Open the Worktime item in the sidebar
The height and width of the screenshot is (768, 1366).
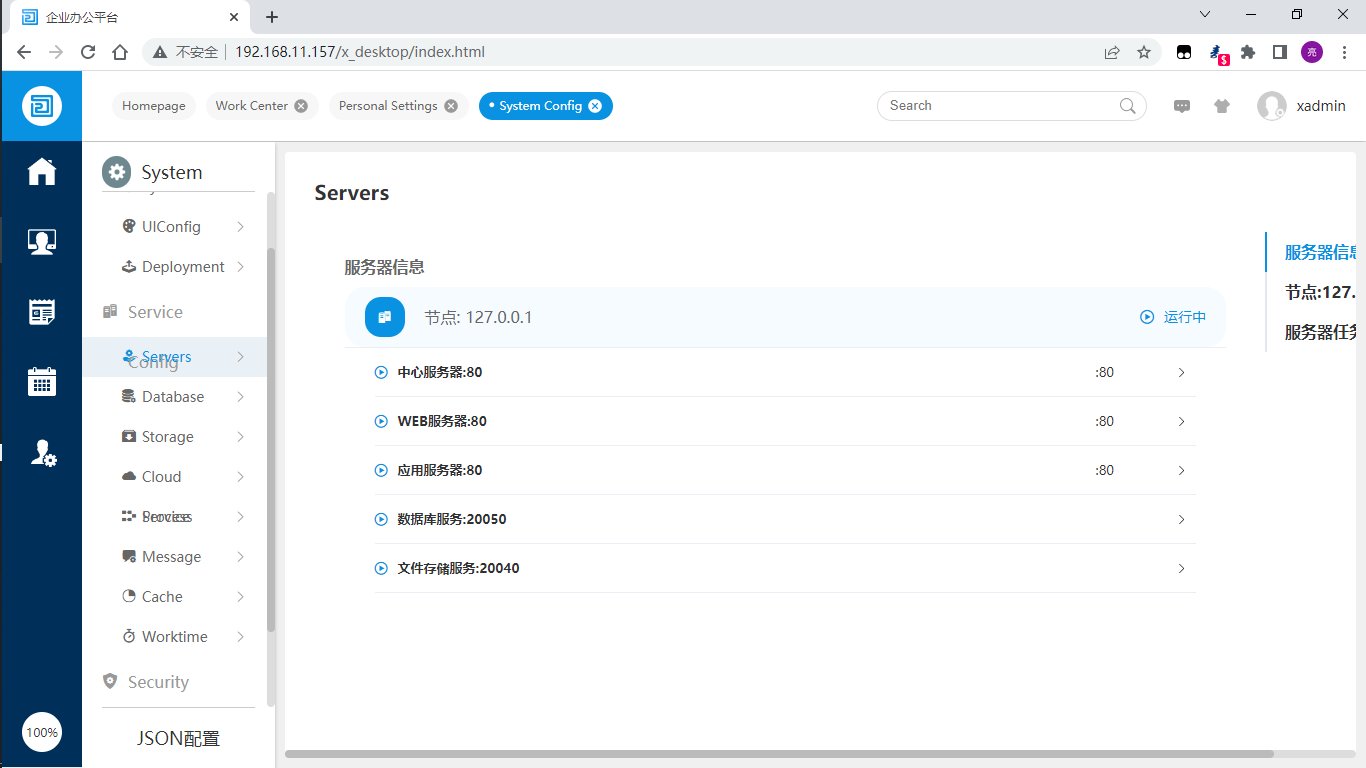174,637
